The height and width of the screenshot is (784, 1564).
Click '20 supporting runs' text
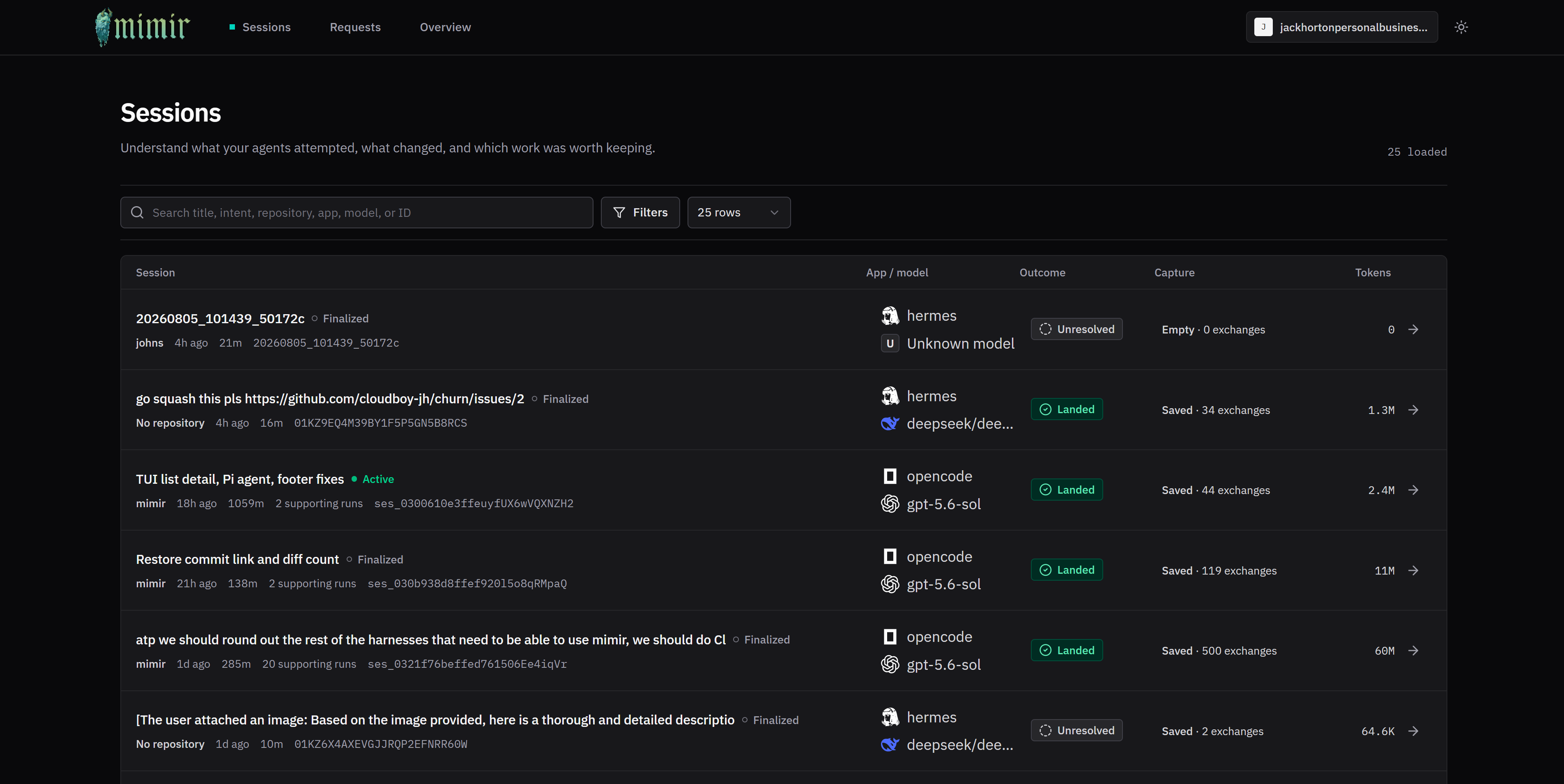pyautogui.click(x=309, y=664)
